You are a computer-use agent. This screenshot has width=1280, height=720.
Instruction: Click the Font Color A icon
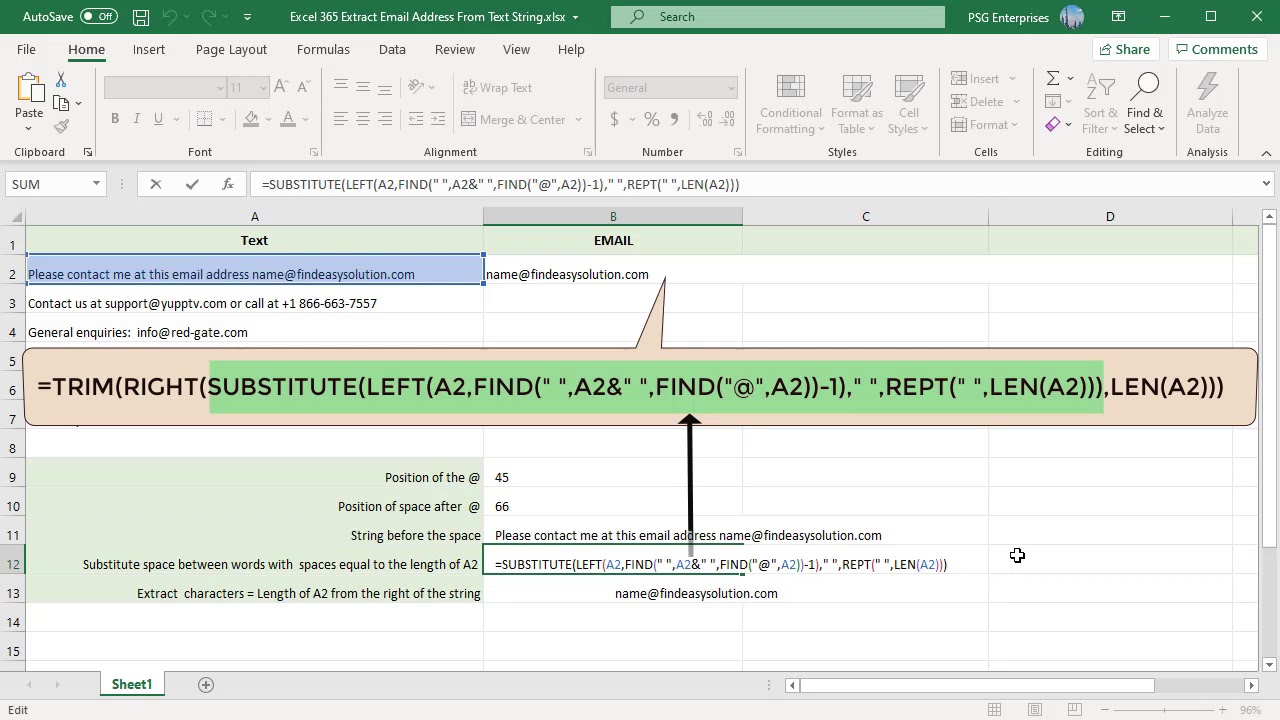pos(288,119)
